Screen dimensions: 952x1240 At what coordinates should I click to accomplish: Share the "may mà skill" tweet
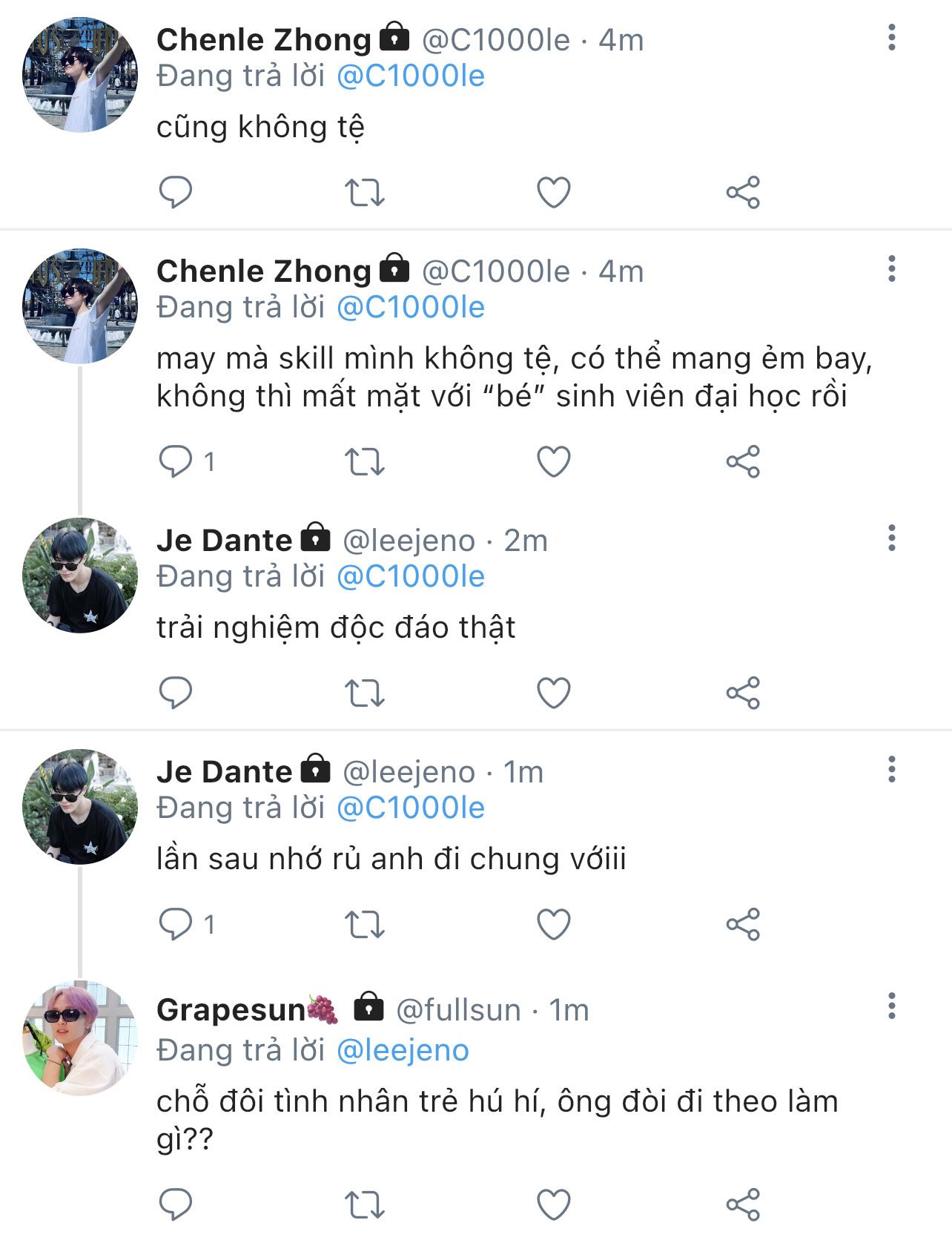[743, 461]
